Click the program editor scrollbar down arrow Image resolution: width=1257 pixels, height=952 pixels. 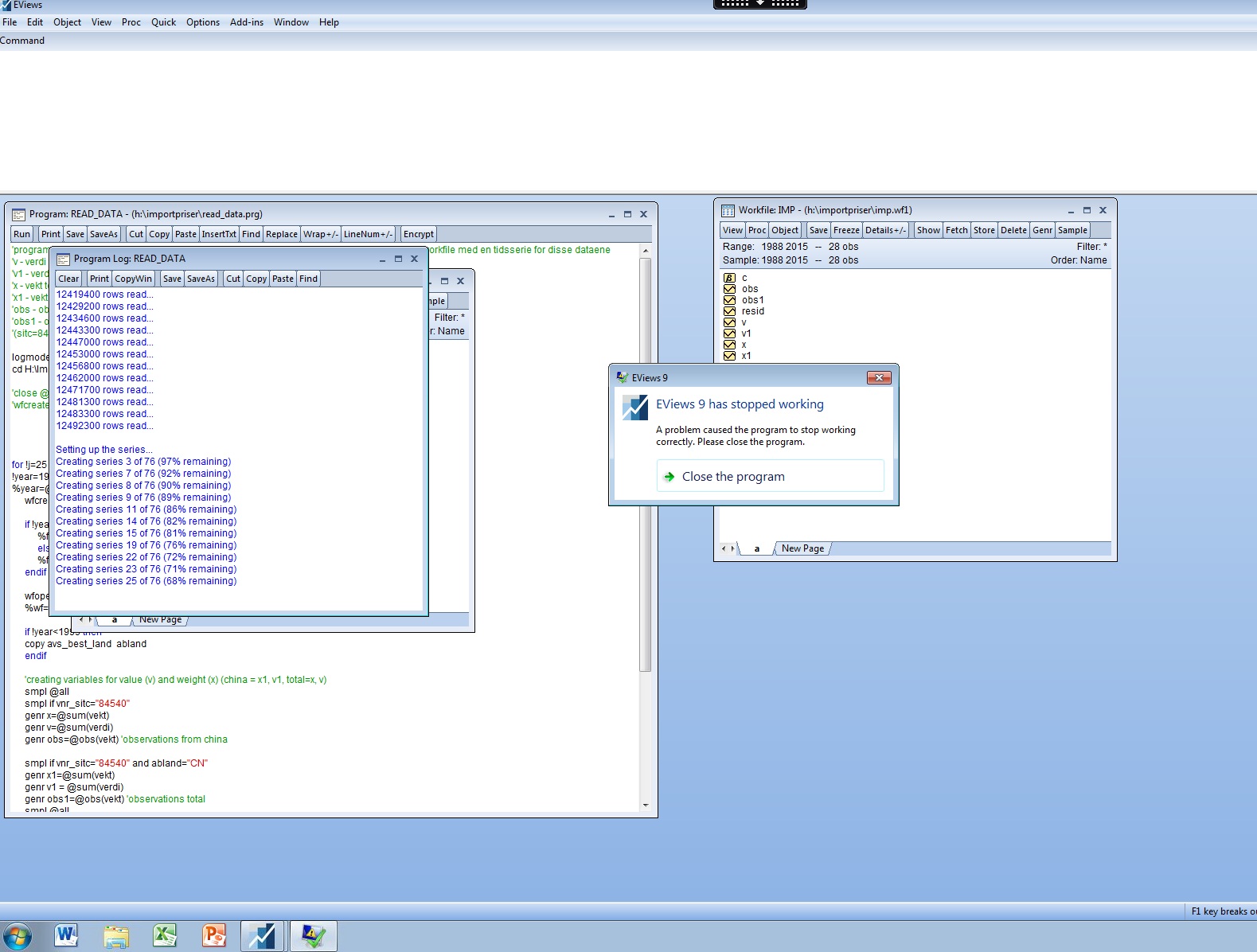click(x=646, y=805)
